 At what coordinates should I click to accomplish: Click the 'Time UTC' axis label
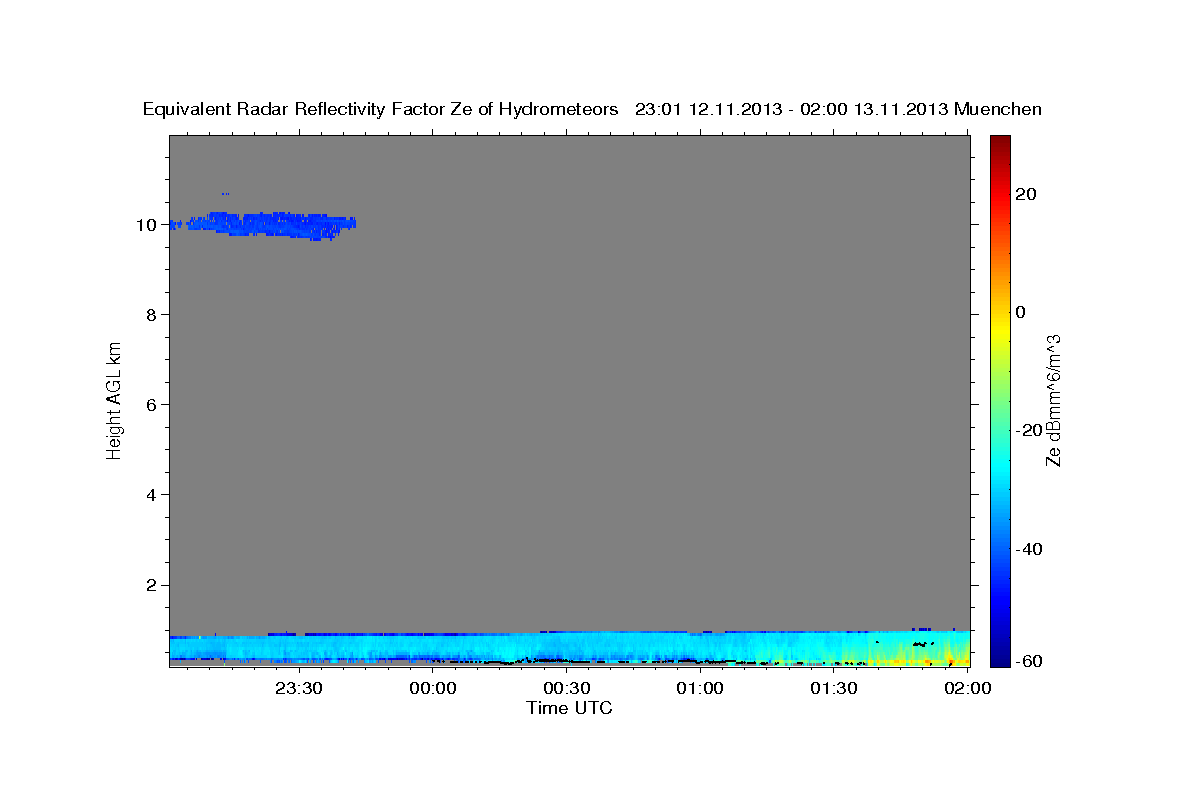(569, 708)
